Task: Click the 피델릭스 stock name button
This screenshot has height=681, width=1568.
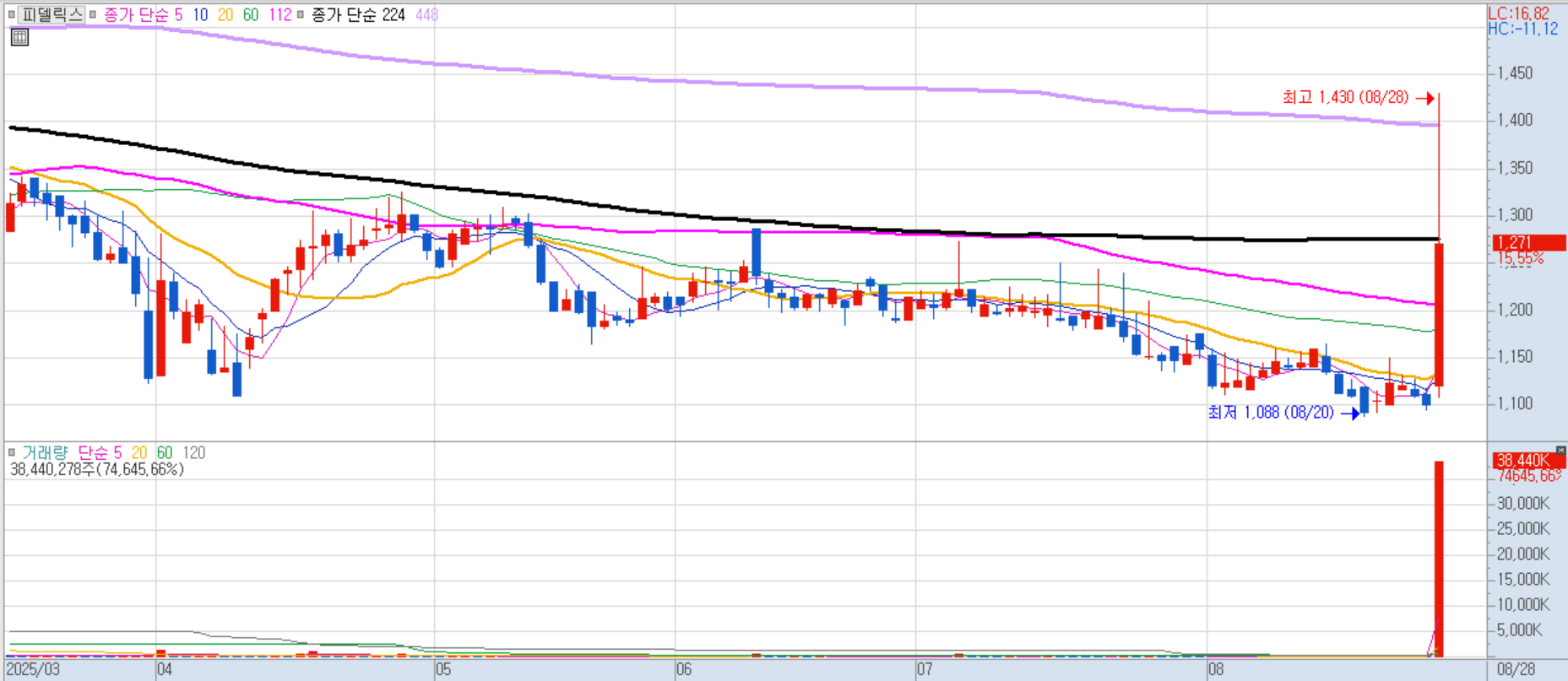Action: pos(52,14)
